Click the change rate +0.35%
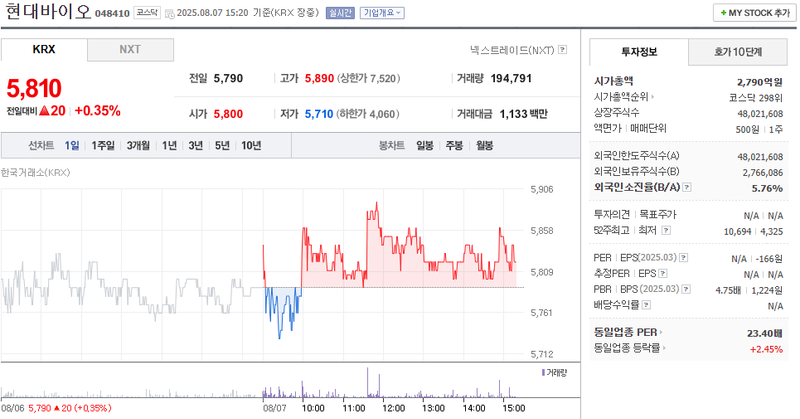The height and width of the screenshot is (419, 800). tap(97, 111)
